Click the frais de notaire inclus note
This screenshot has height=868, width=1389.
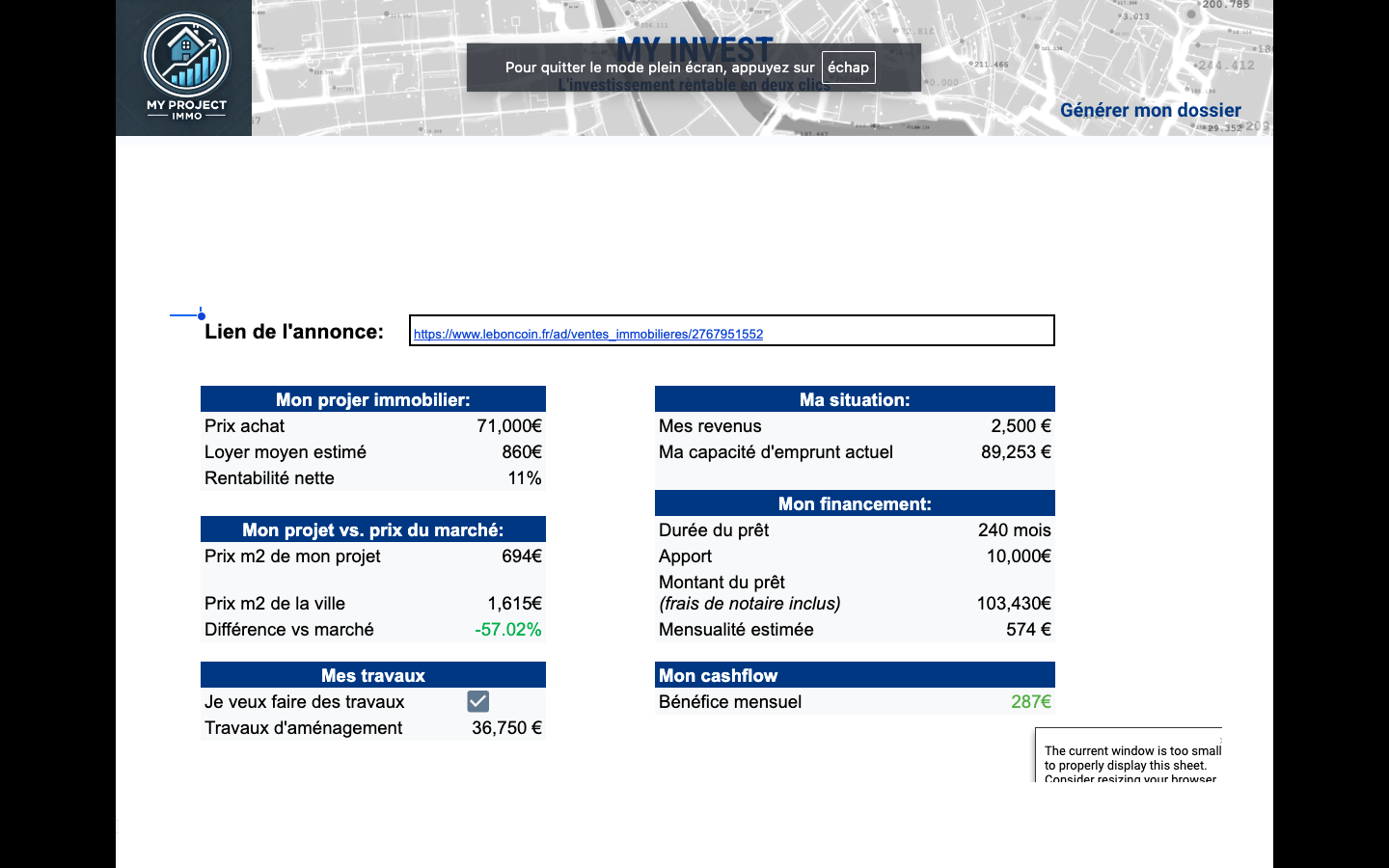click(x=749, y=603)
